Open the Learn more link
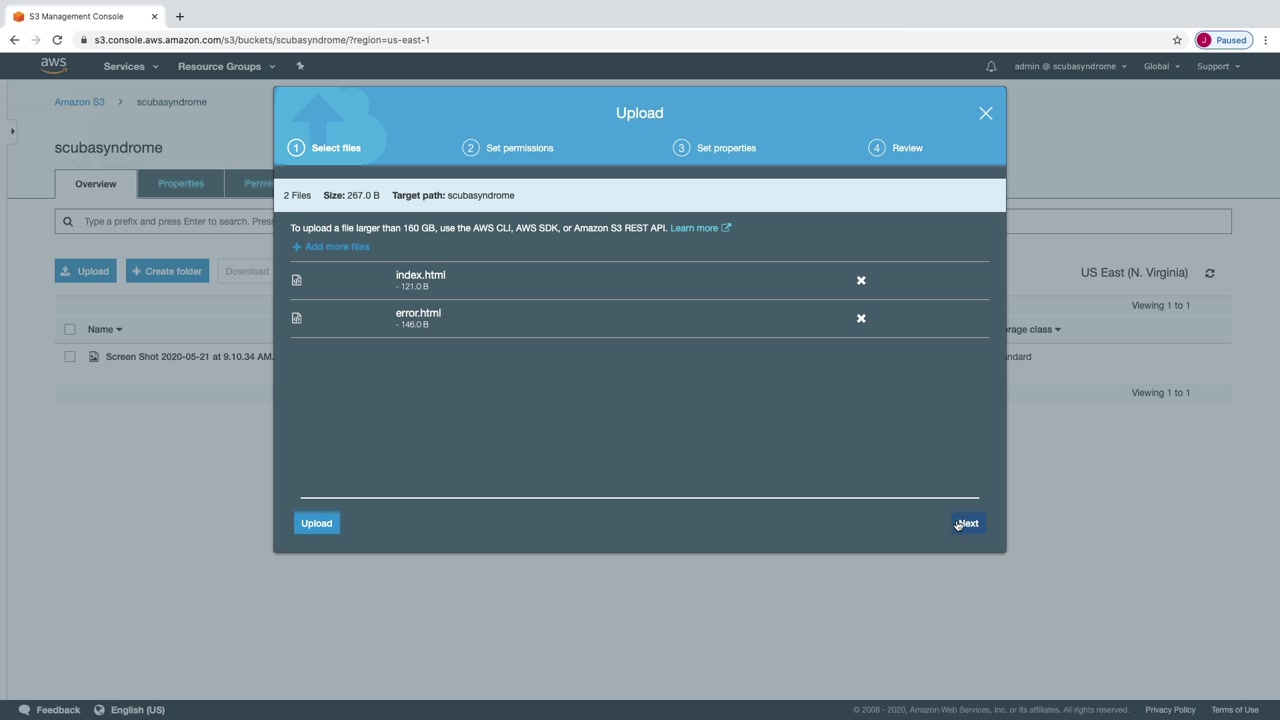This screenshot has height=720, width=1280. point(700,228)
